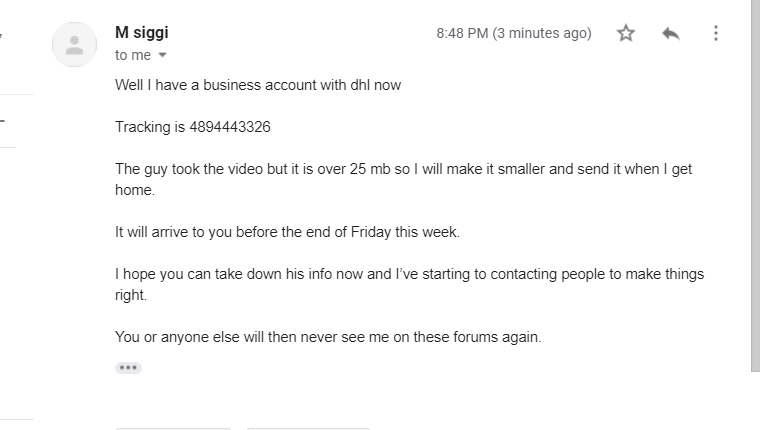Open the More options three-dot menu
Screen dimensions: 760x430
(716, 33)
